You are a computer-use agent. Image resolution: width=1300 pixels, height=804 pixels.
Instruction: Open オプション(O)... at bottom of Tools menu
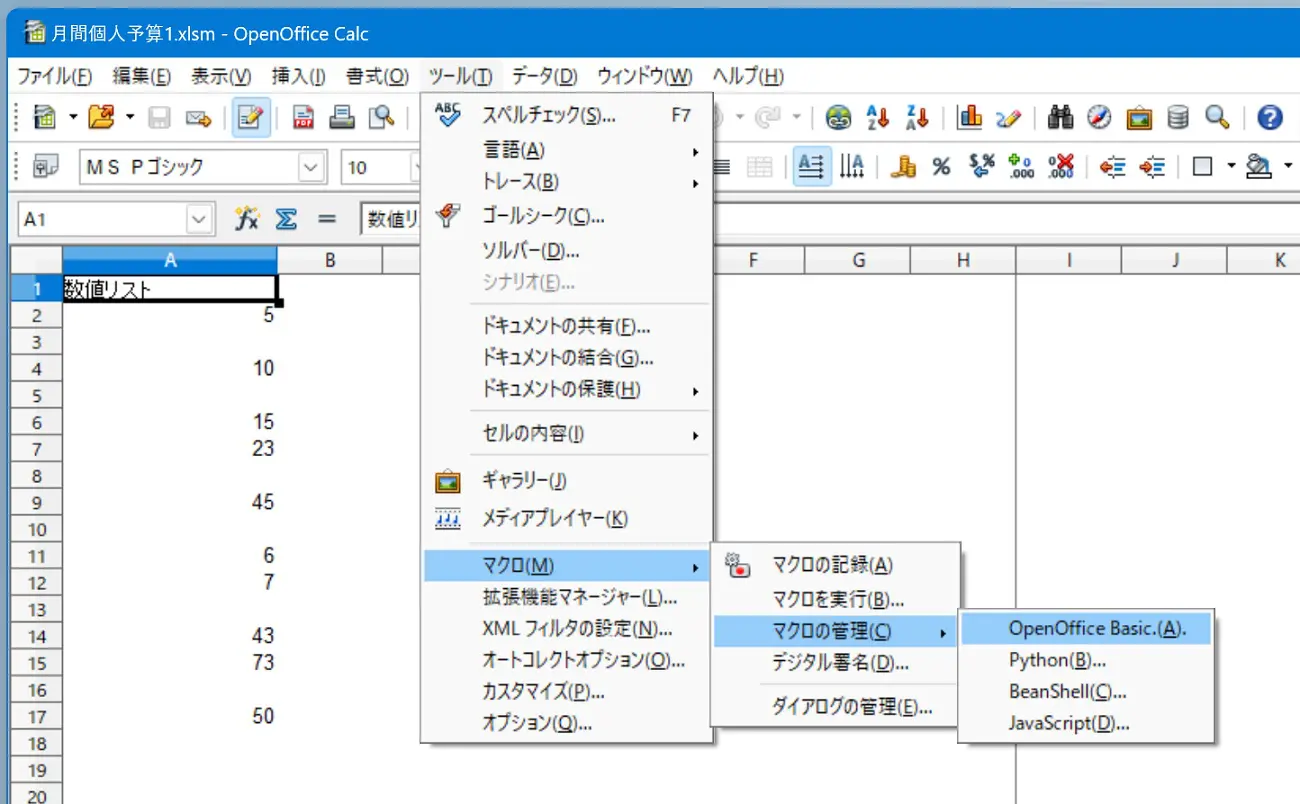[567, 723]
